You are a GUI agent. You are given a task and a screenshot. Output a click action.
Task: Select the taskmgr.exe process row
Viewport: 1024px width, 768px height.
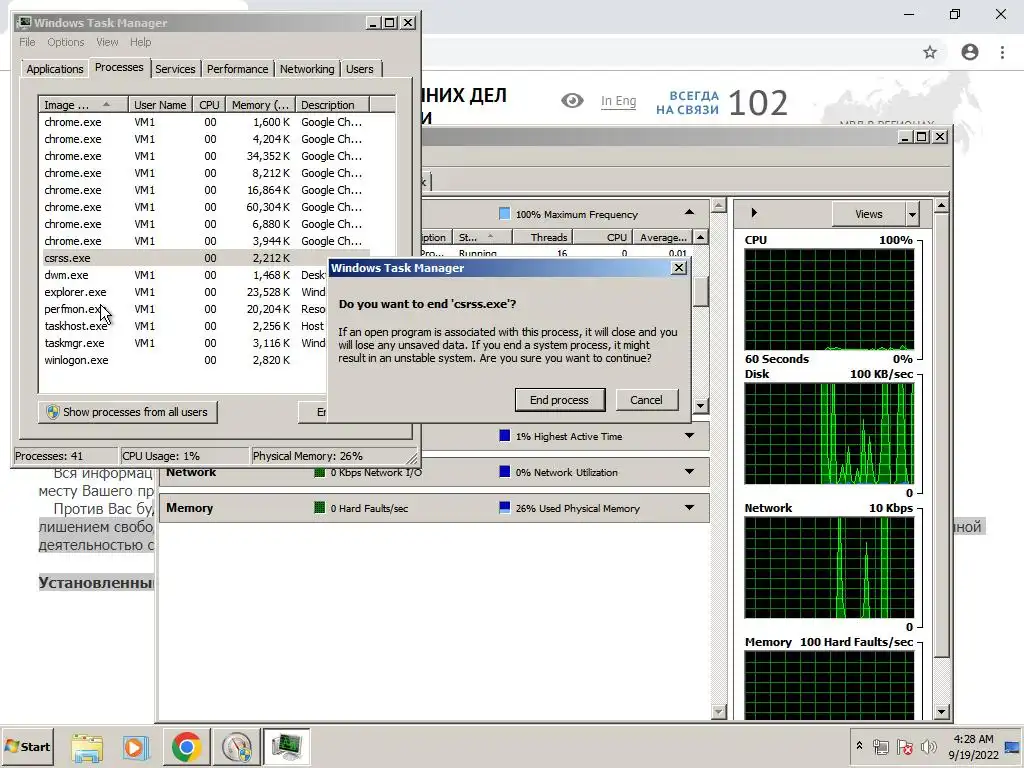[185, 343]
